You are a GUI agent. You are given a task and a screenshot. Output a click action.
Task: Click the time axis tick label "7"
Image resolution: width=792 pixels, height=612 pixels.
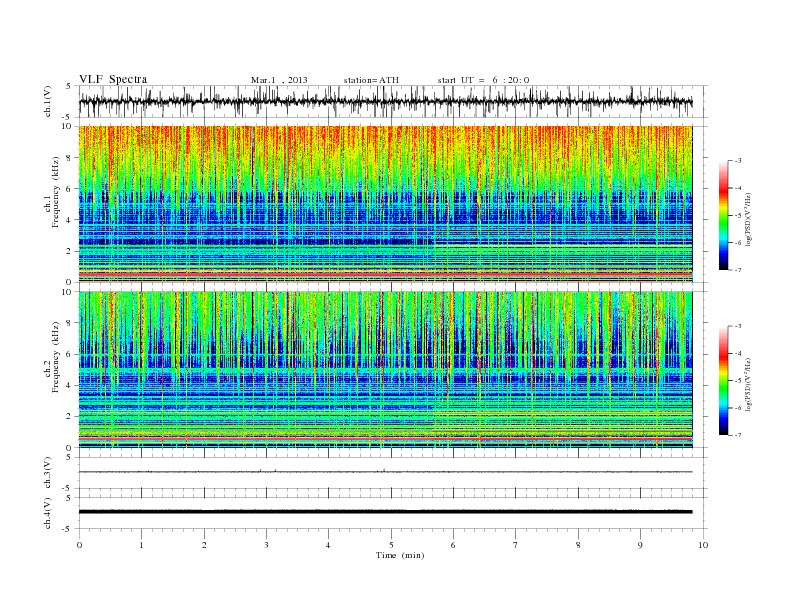pyautogui.click(x=516, y=545)
